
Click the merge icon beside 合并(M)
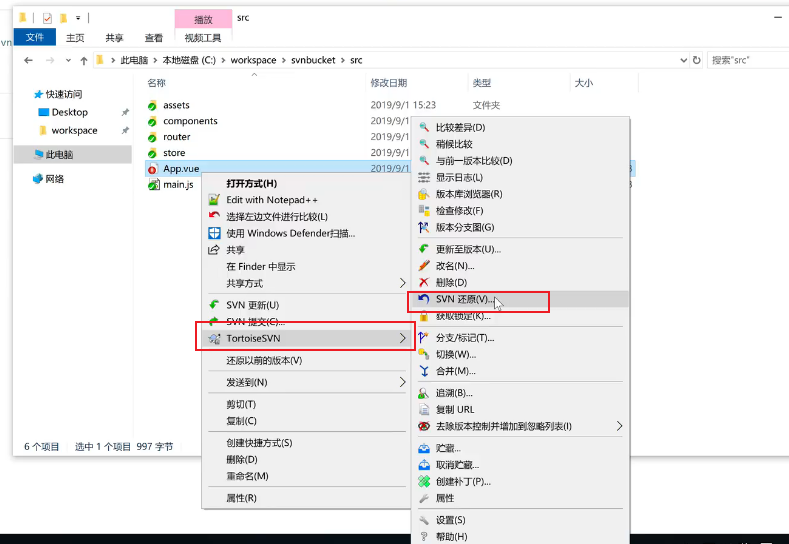pos(424,371)
